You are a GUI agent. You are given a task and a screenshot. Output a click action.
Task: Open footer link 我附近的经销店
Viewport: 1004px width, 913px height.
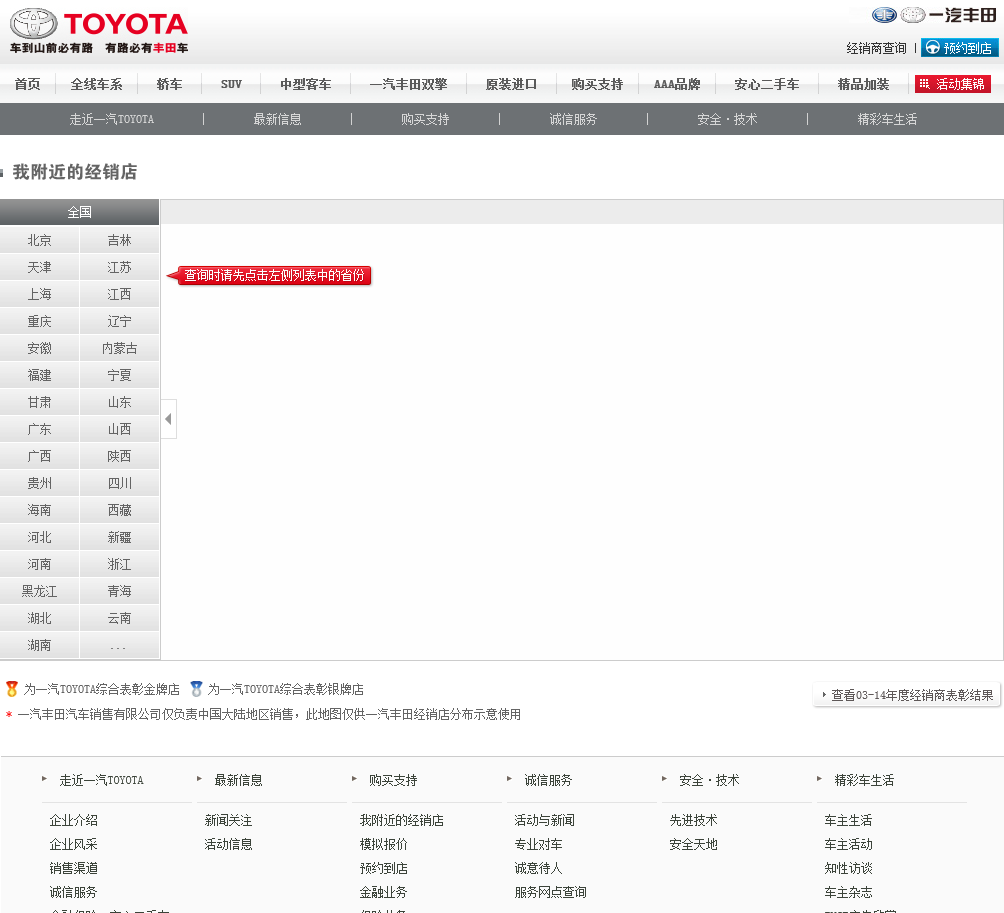point(401,820)
